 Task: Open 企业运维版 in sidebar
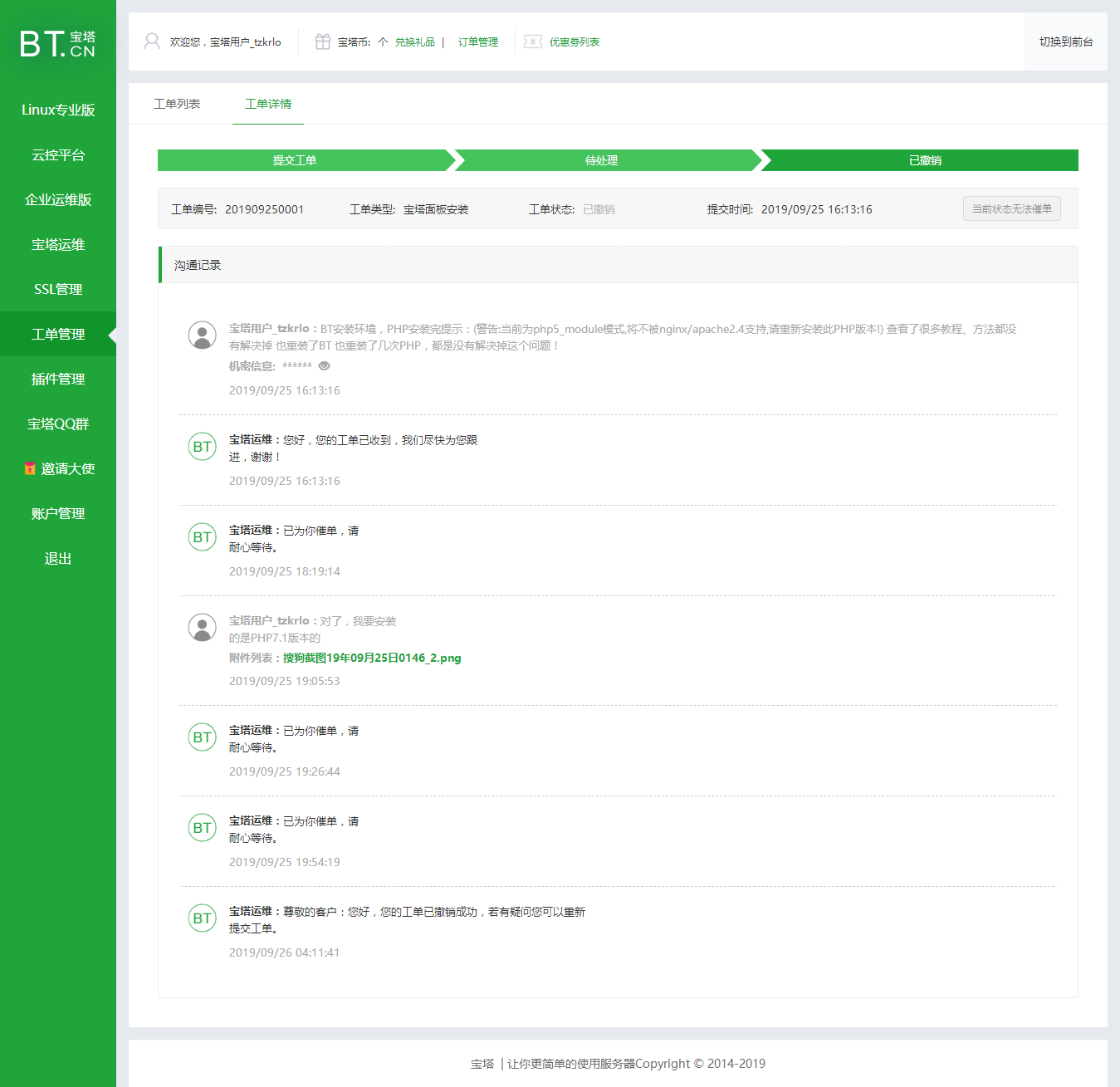pos(58,199)
